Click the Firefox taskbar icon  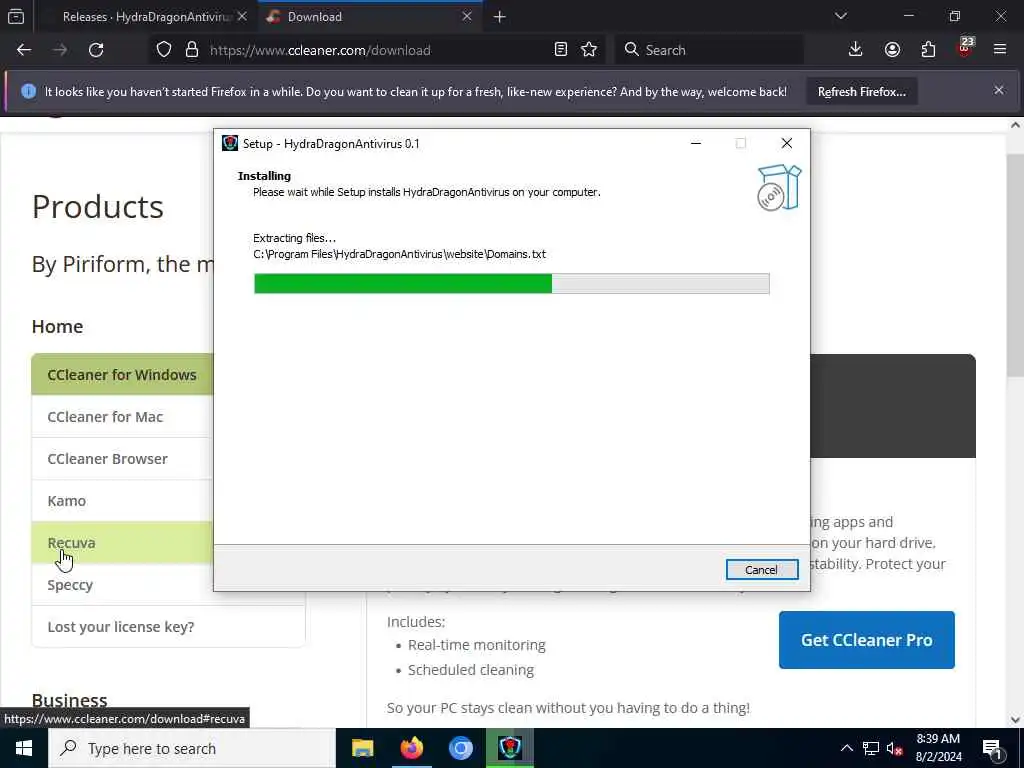point(411,748)
